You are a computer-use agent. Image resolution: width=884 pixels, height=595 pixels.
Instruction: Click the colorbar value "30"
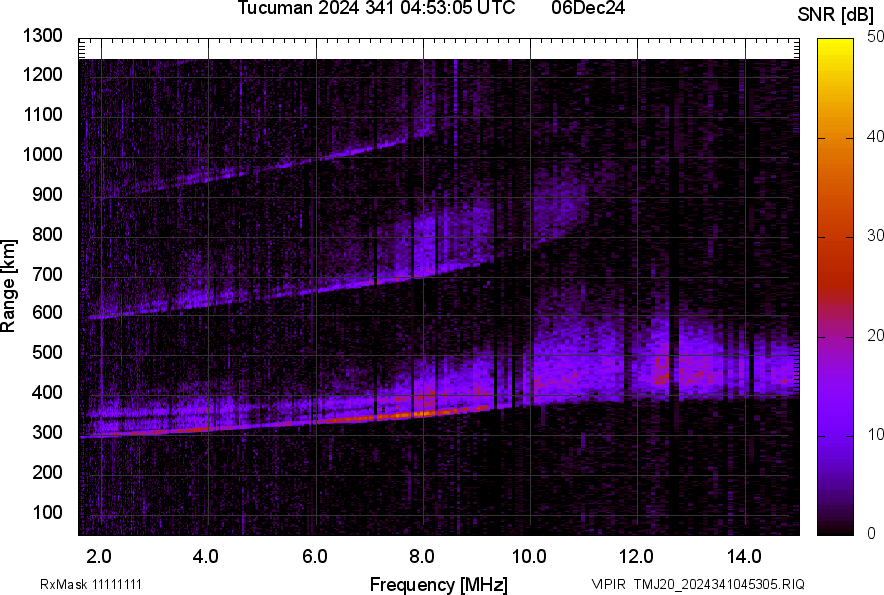coord(876,235)
